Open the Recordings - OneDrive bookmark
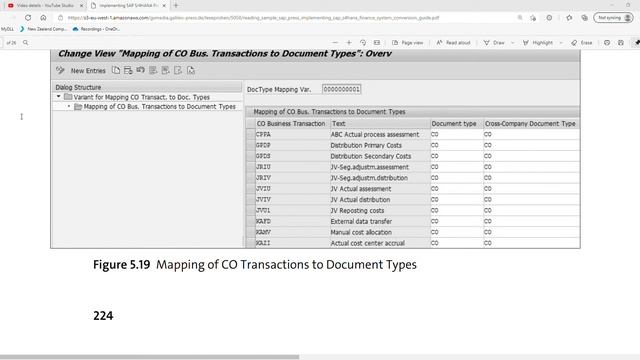This screenshot has width=640, height=360. pos(96,29)
